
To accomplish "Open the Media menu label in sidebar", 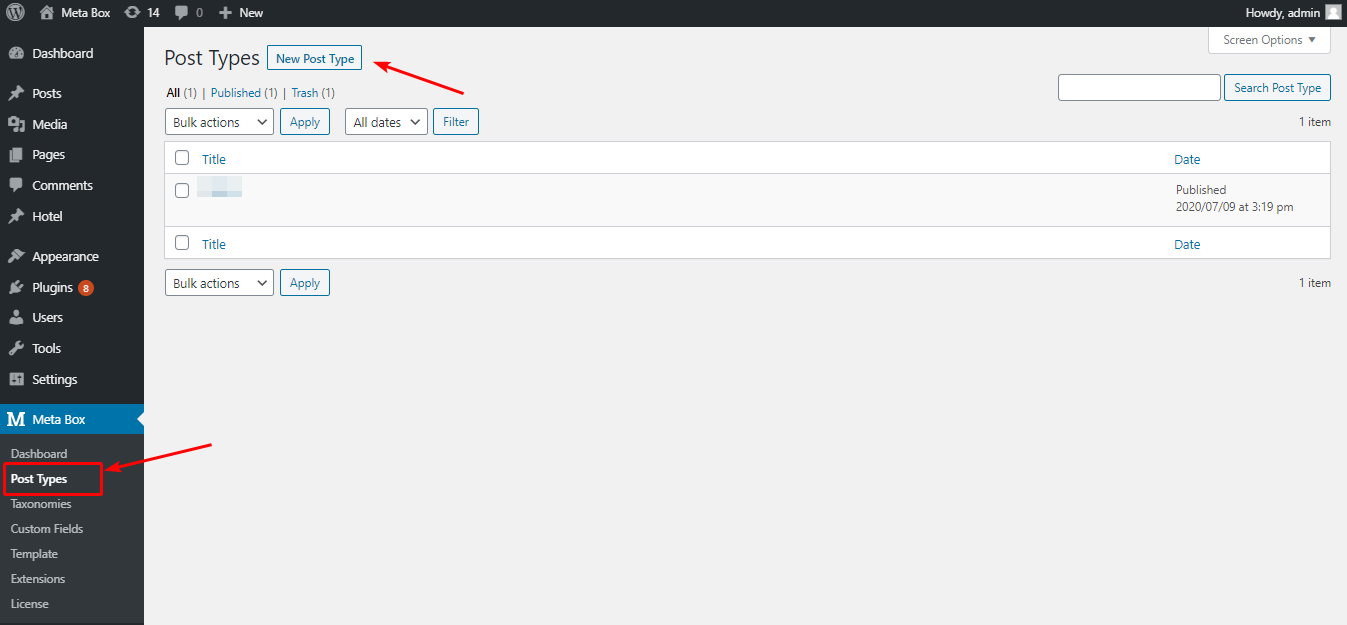I will pos(50,124).
